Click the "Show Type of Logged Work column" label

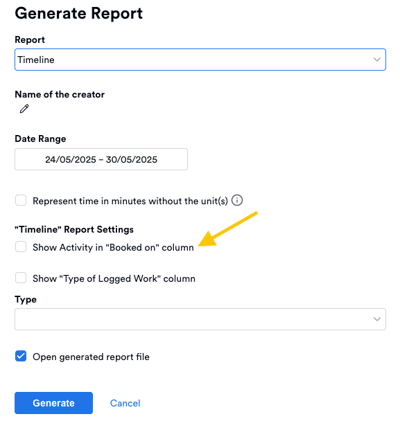114,278
